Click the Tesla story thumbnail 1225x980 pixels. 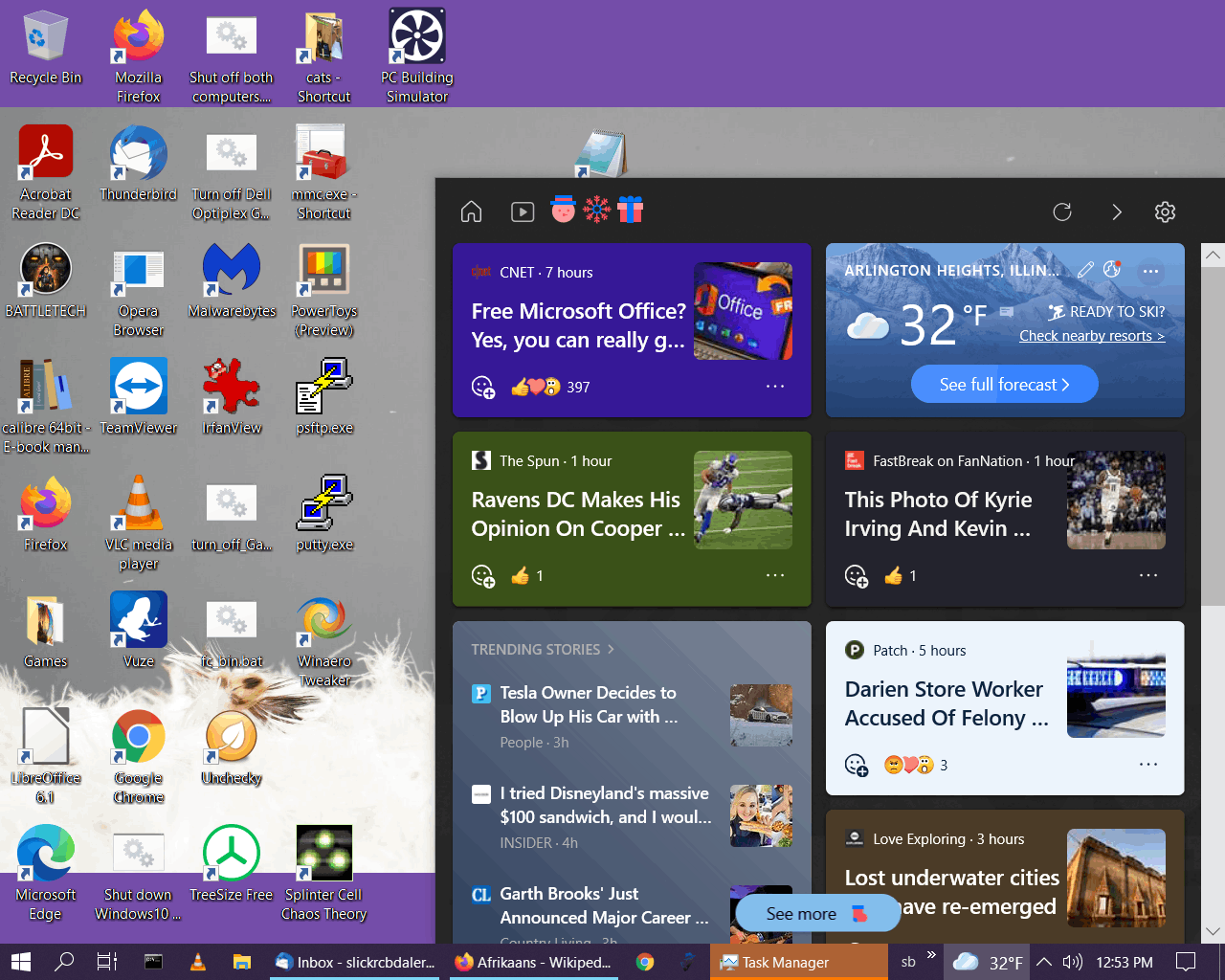pos(761,716)
